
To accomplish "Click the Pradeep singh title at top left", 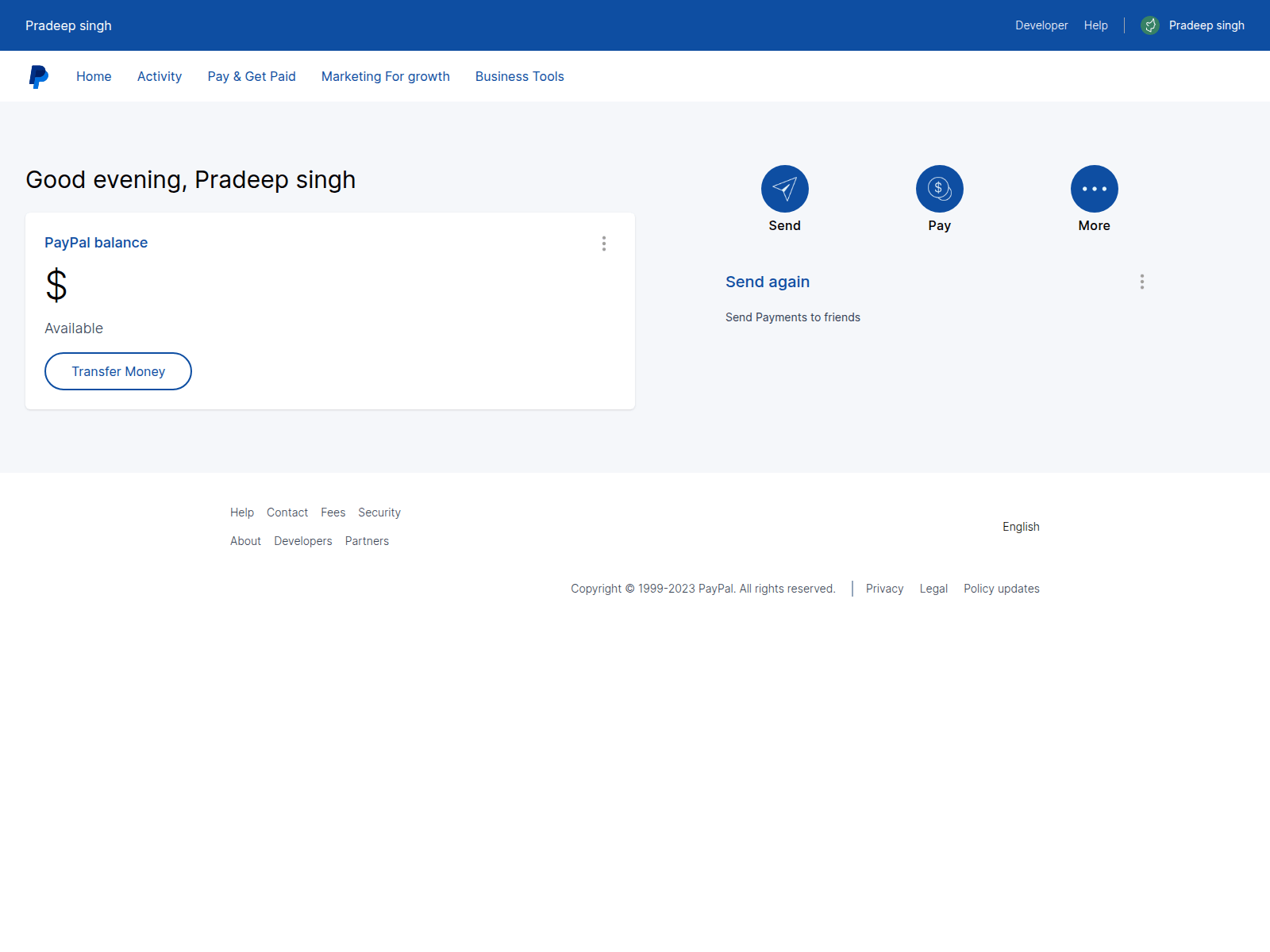I will [x=68, y=25].
